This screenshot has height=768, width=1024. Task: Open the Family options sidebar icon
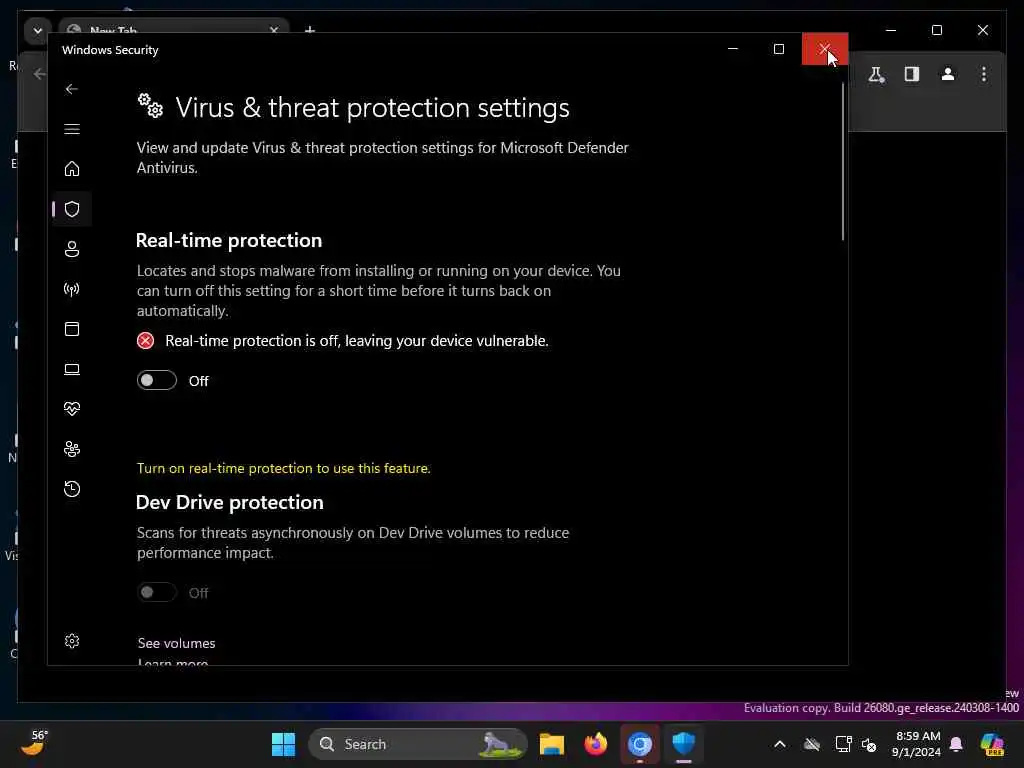[x=72, y=449]
